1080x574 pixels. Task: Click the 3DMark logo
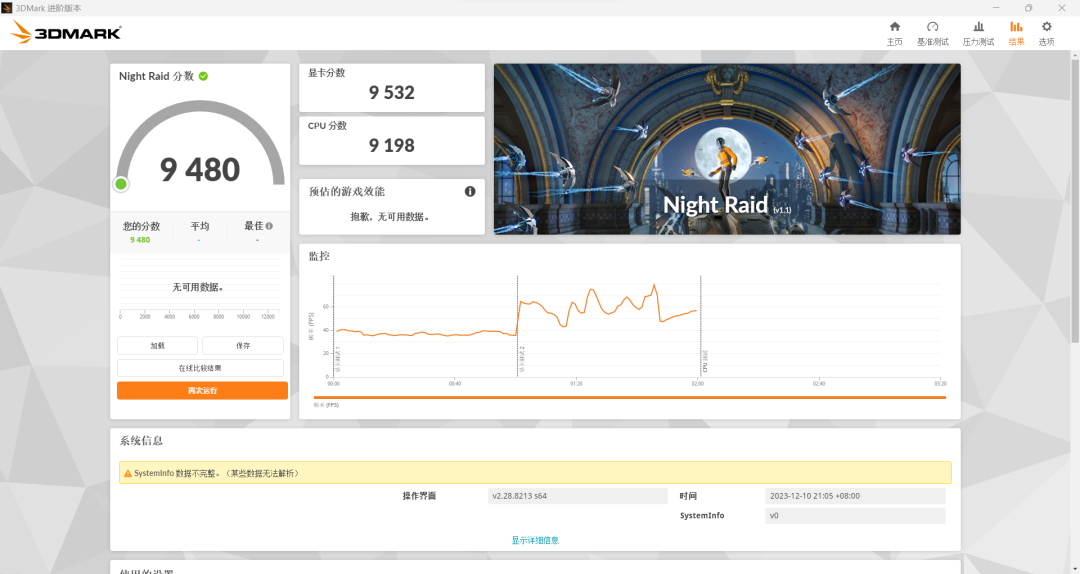tap(67, 32)
